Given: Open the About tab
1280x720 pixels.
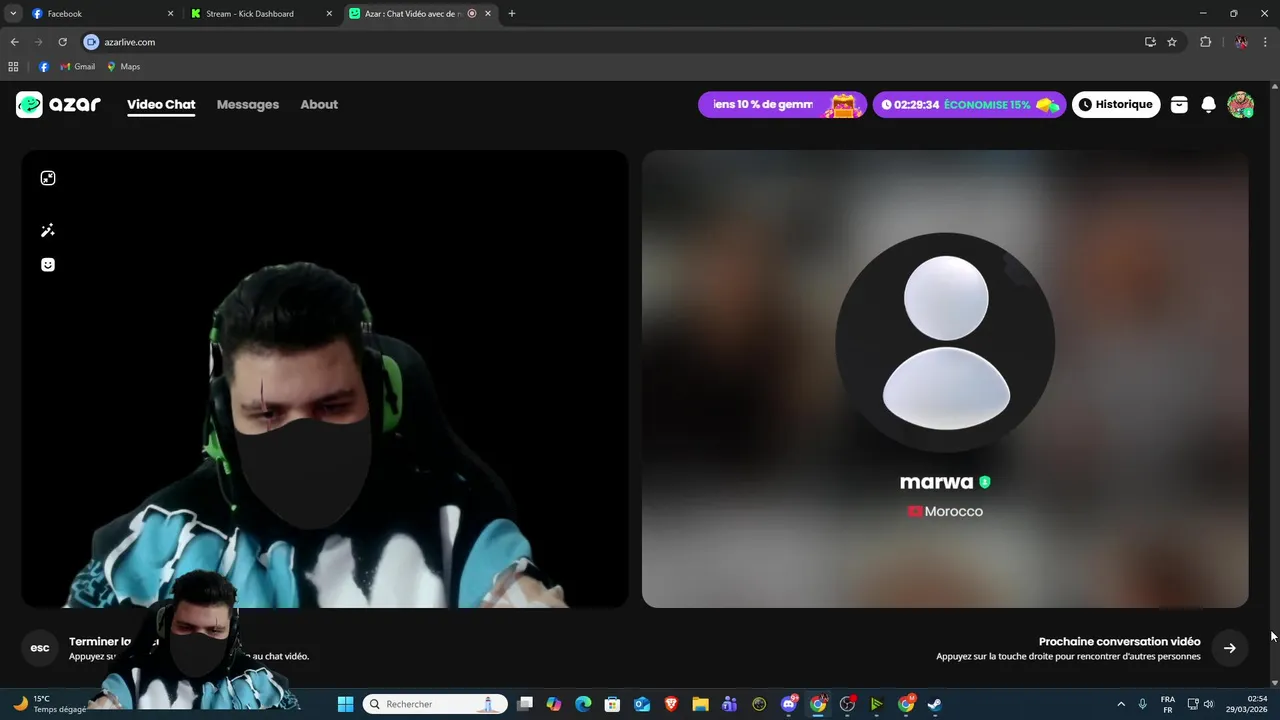Looking at the screenshot, I should [x=319, y=104].
